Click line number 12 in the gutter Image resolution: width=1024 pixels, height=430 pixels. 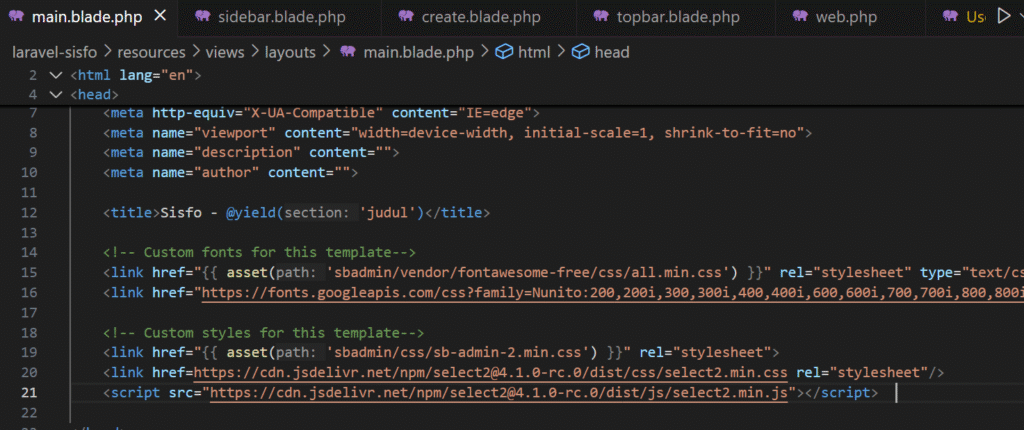tap(28, 212)
